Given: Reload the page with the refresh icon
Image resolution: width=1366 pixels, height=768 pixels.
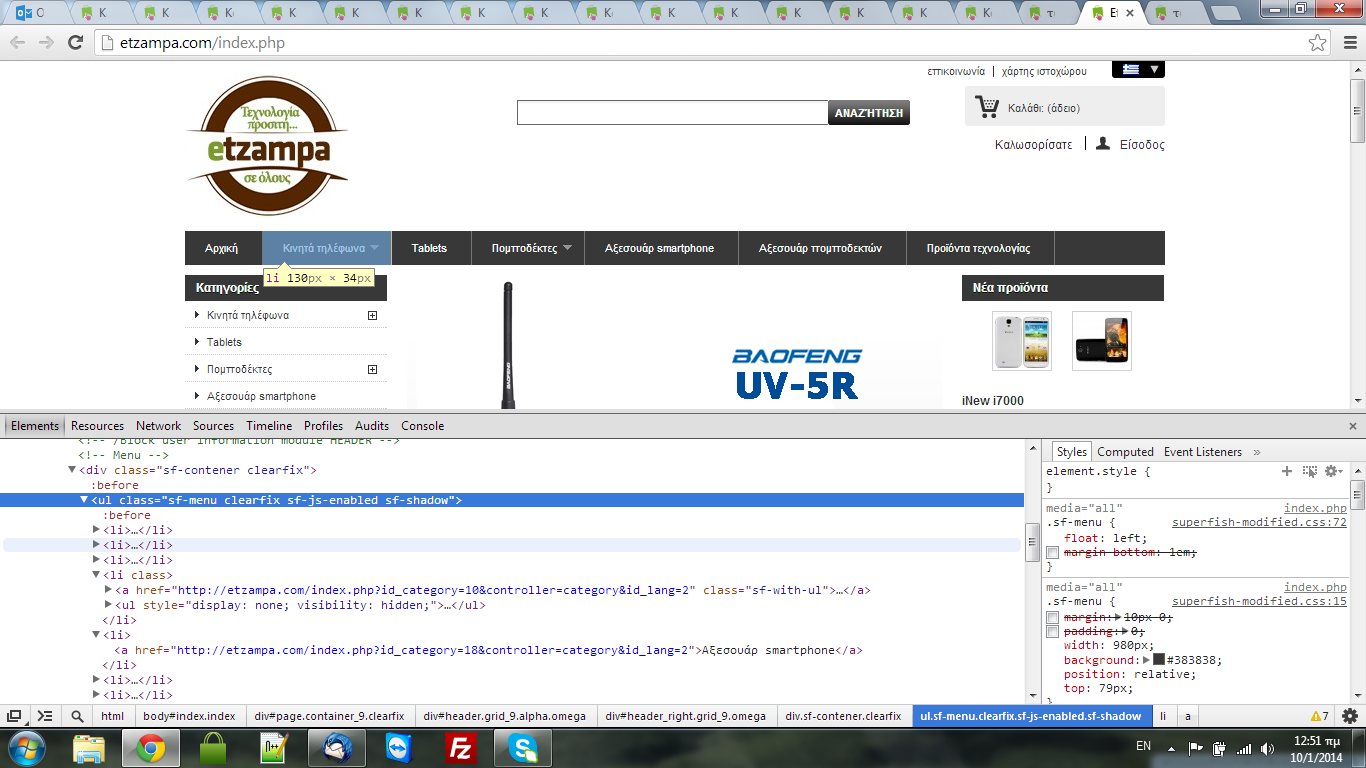Looking at the screenshot, I should [x=75, y=43].
